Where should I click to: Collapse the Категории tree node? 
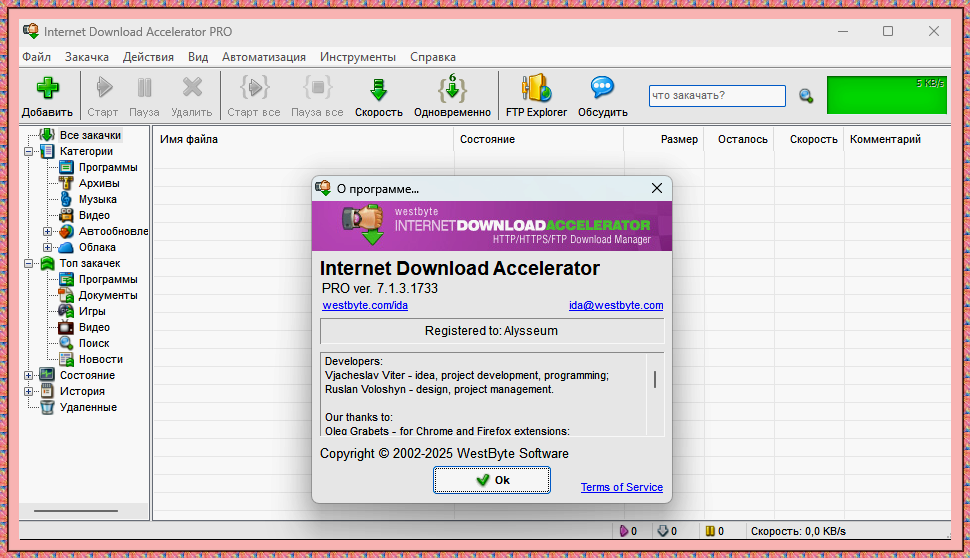(x=28, y=152)
